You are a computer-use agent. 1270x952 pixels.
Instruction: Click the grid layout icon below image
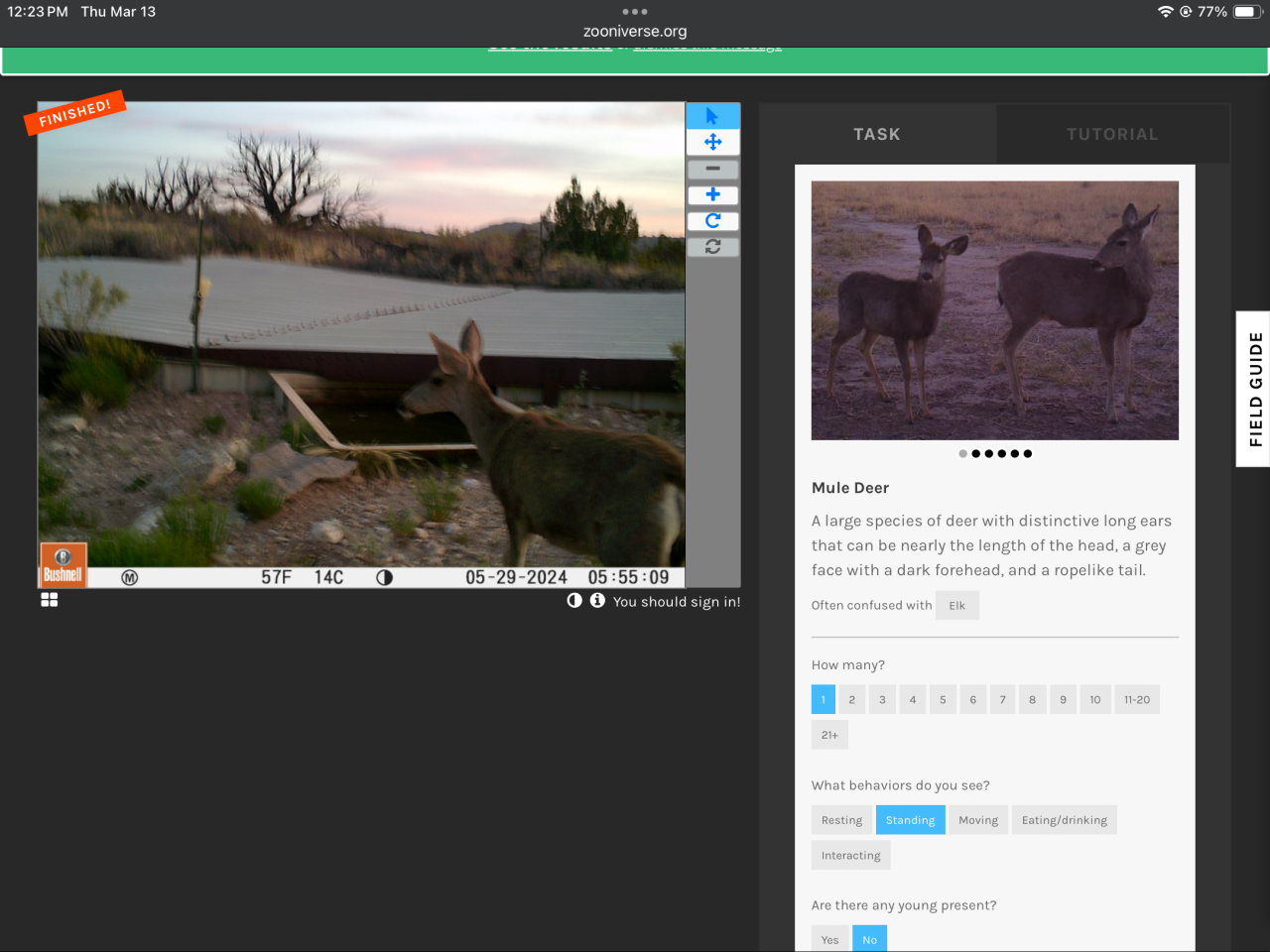(50, 600)
